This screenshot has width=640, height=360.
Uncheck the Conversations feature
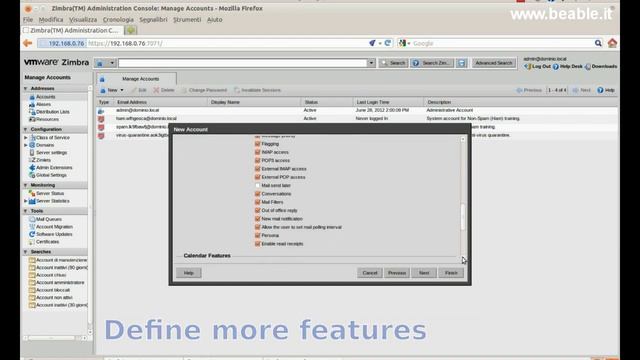pyautogui.click(x=258, y=193)
